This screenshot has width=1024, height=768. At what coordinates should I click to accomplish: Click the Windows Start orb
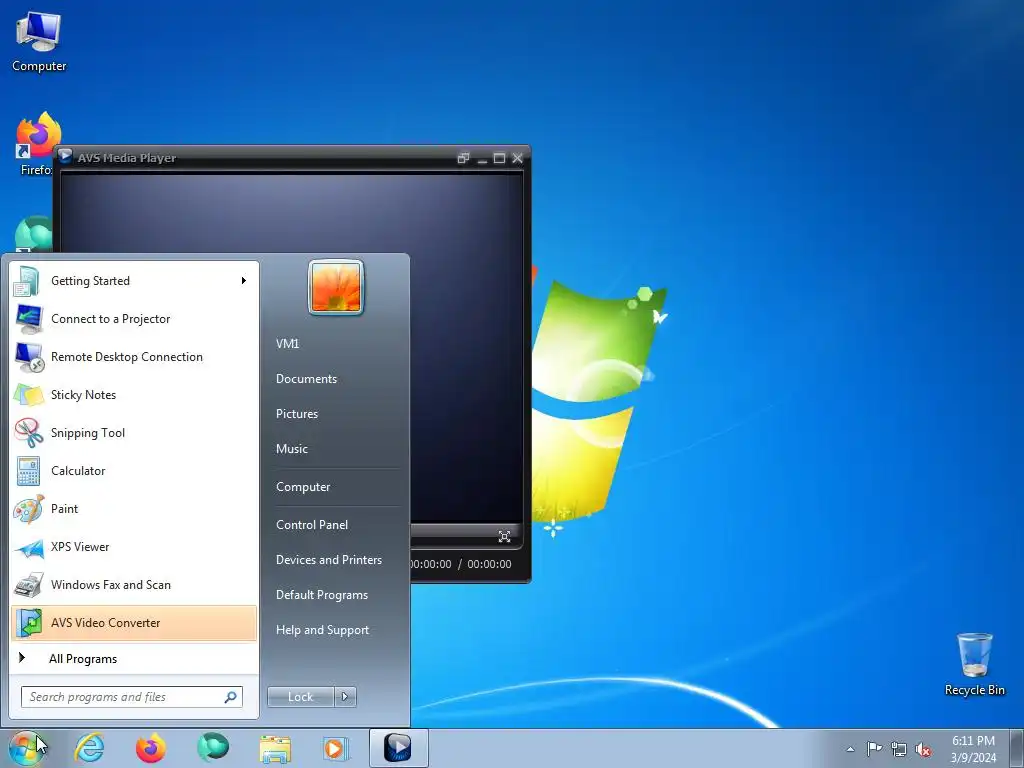coord(26,748)
